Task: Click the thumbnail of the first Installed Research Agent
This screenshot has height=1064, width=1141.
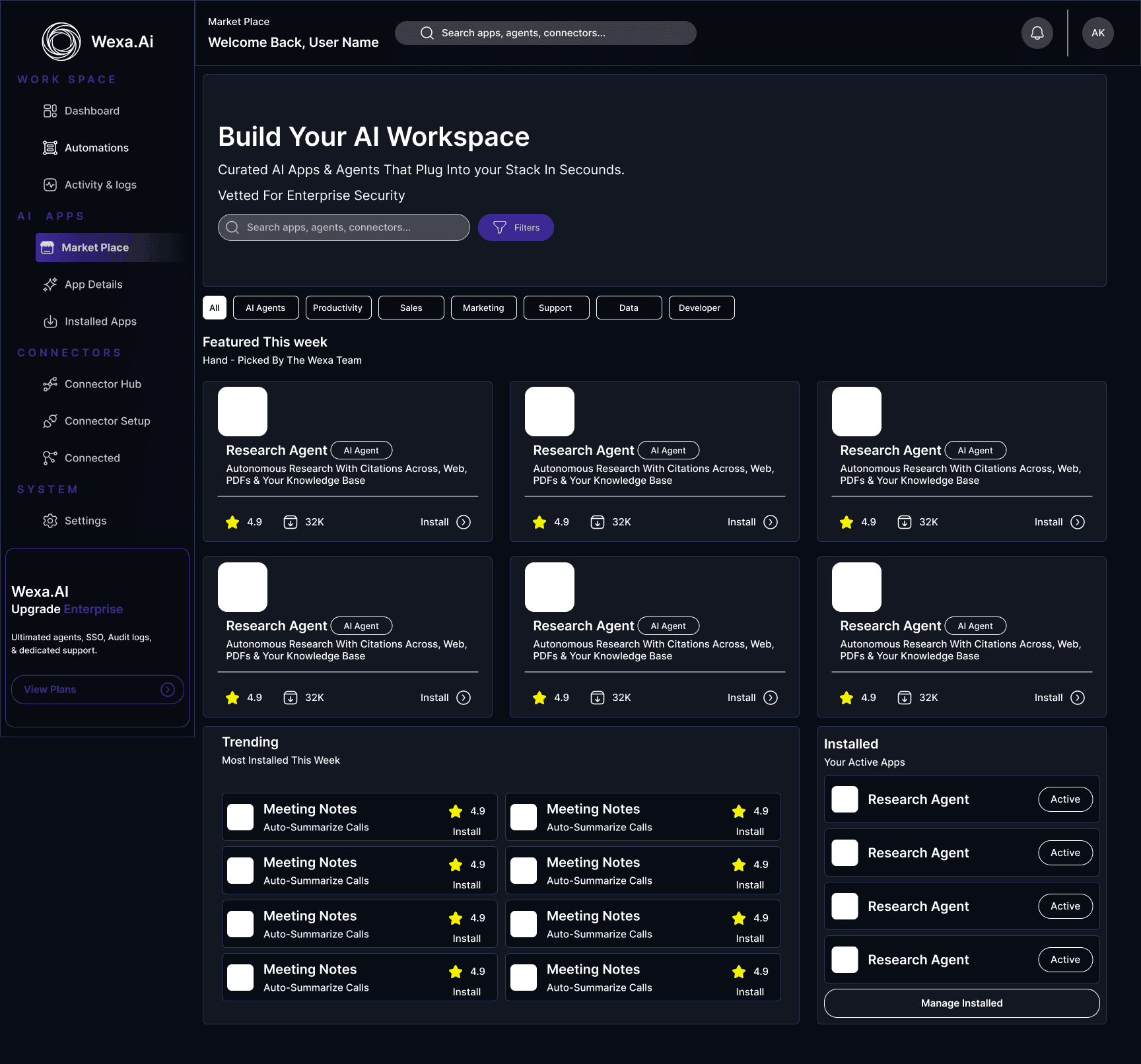Action: click(x=845, y=799)
